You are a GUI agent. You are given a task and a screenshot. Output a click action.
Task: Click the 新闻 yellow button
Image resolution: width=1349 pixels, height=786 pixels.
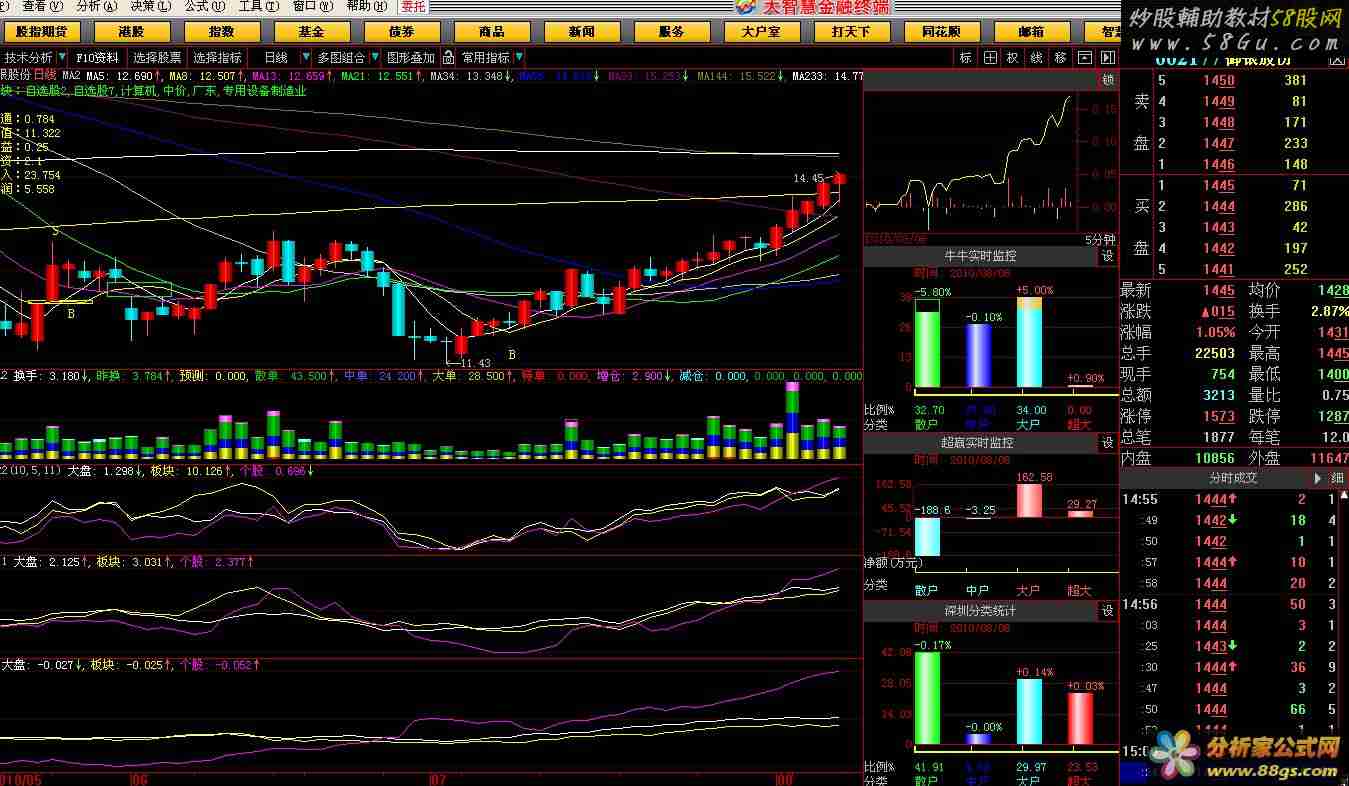click(x=582, y=32)
